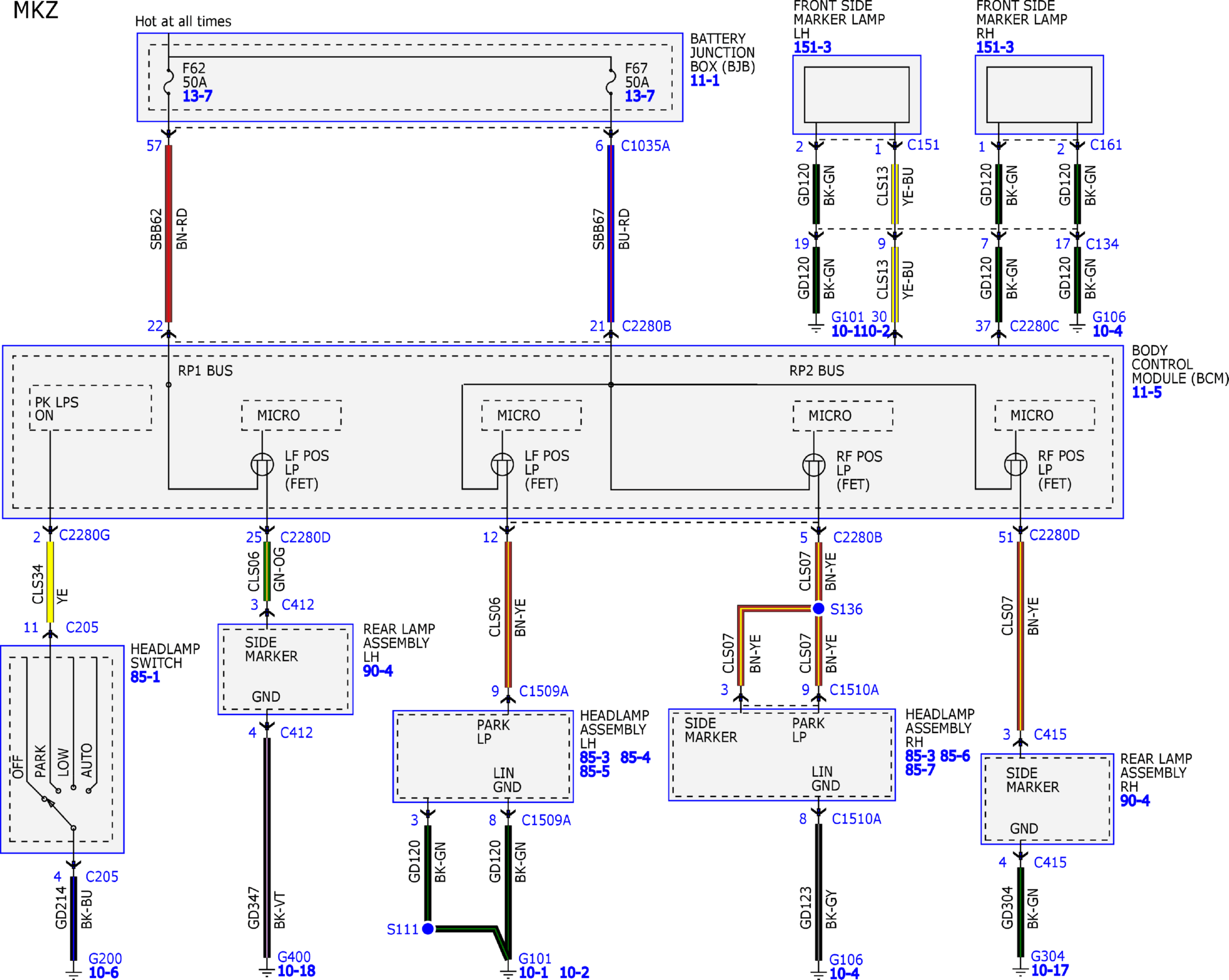Click the OFF headlamp switch position

point(17,766)
